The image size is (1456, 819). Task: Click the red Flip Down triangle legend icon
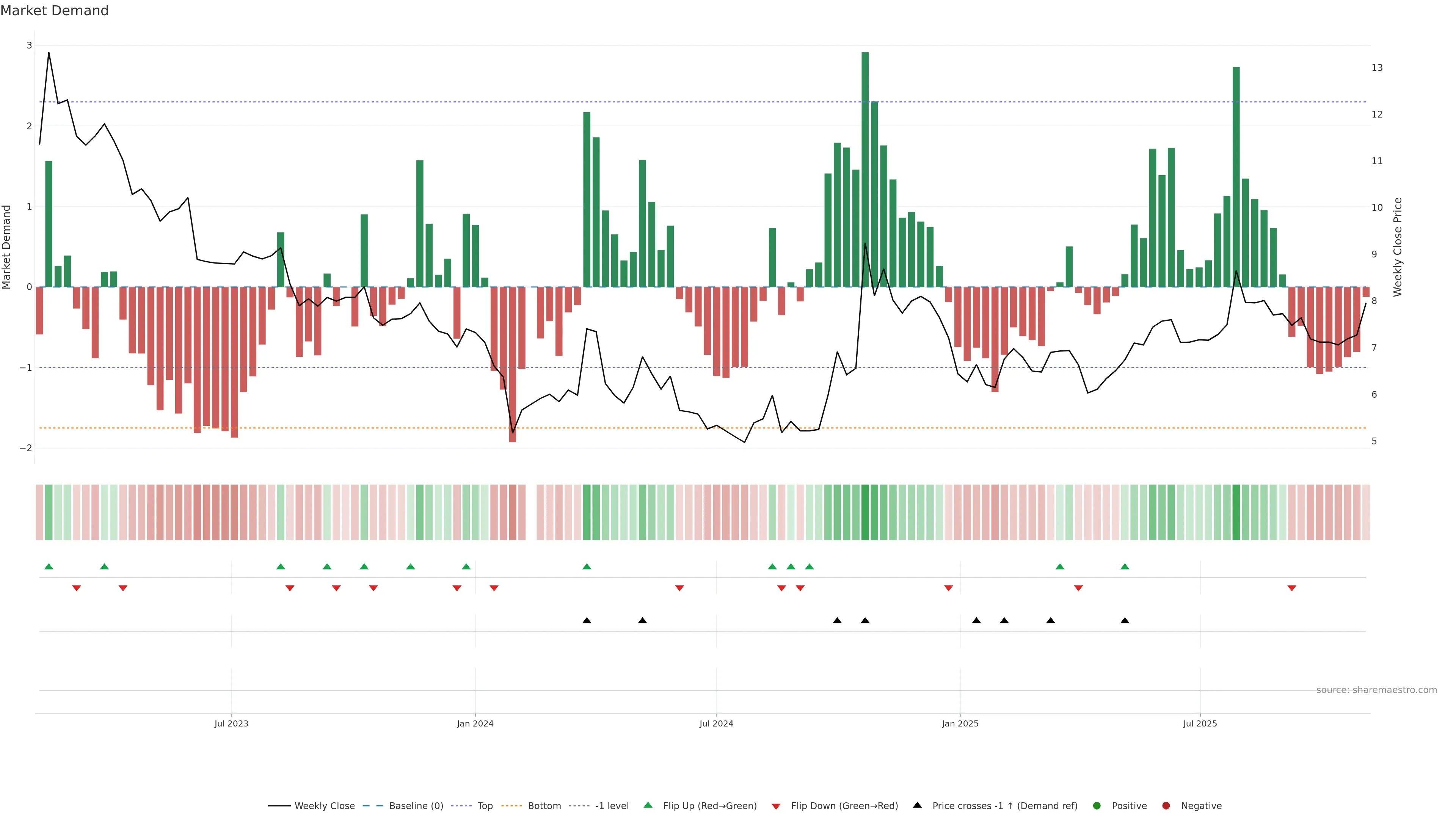[776, 806]
